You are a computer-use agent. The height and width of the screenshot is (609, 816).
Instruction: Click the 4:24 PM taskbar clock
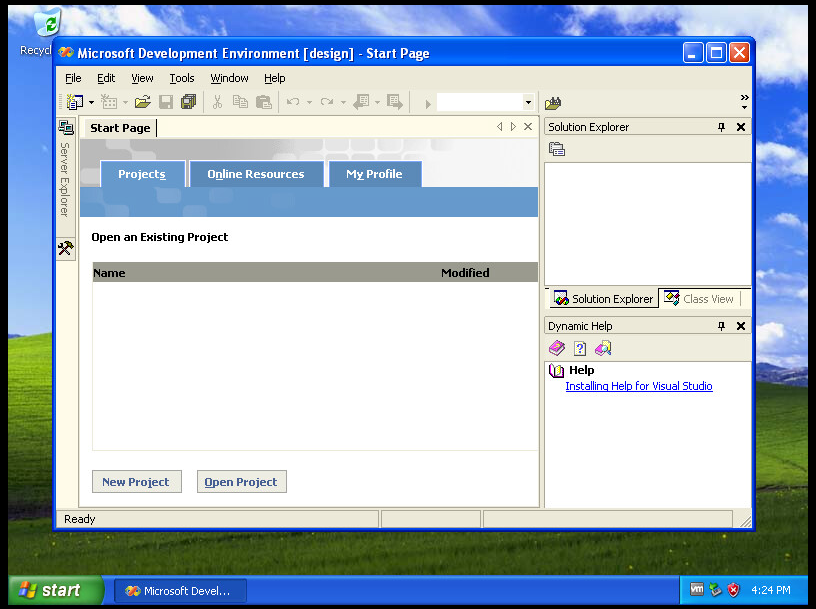pos(771,590)
